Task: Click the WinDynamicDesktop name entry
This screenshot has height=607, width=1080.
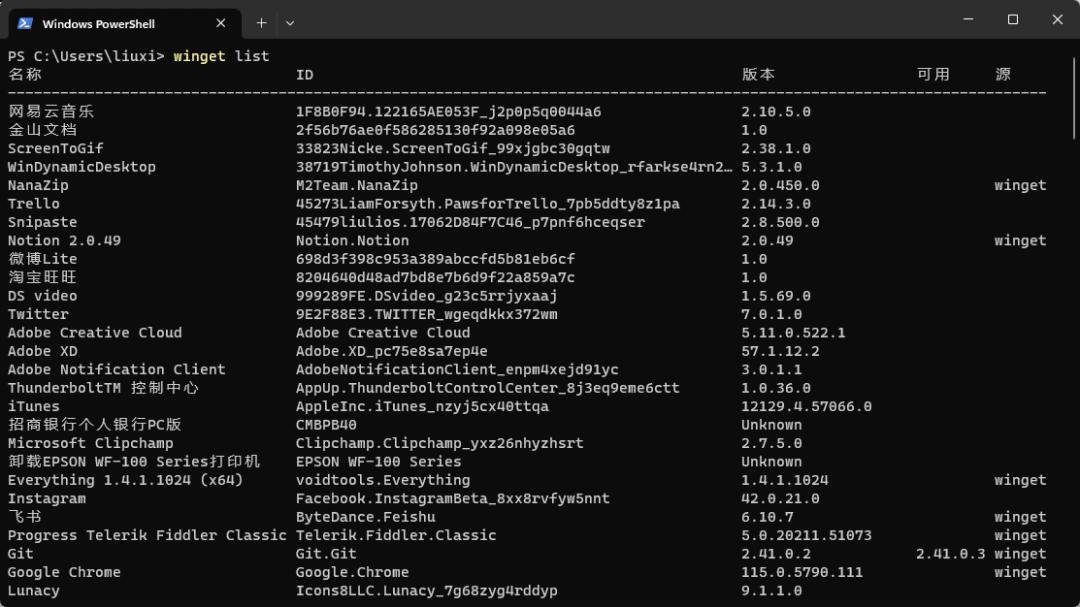Action: (x=82, y=167)
